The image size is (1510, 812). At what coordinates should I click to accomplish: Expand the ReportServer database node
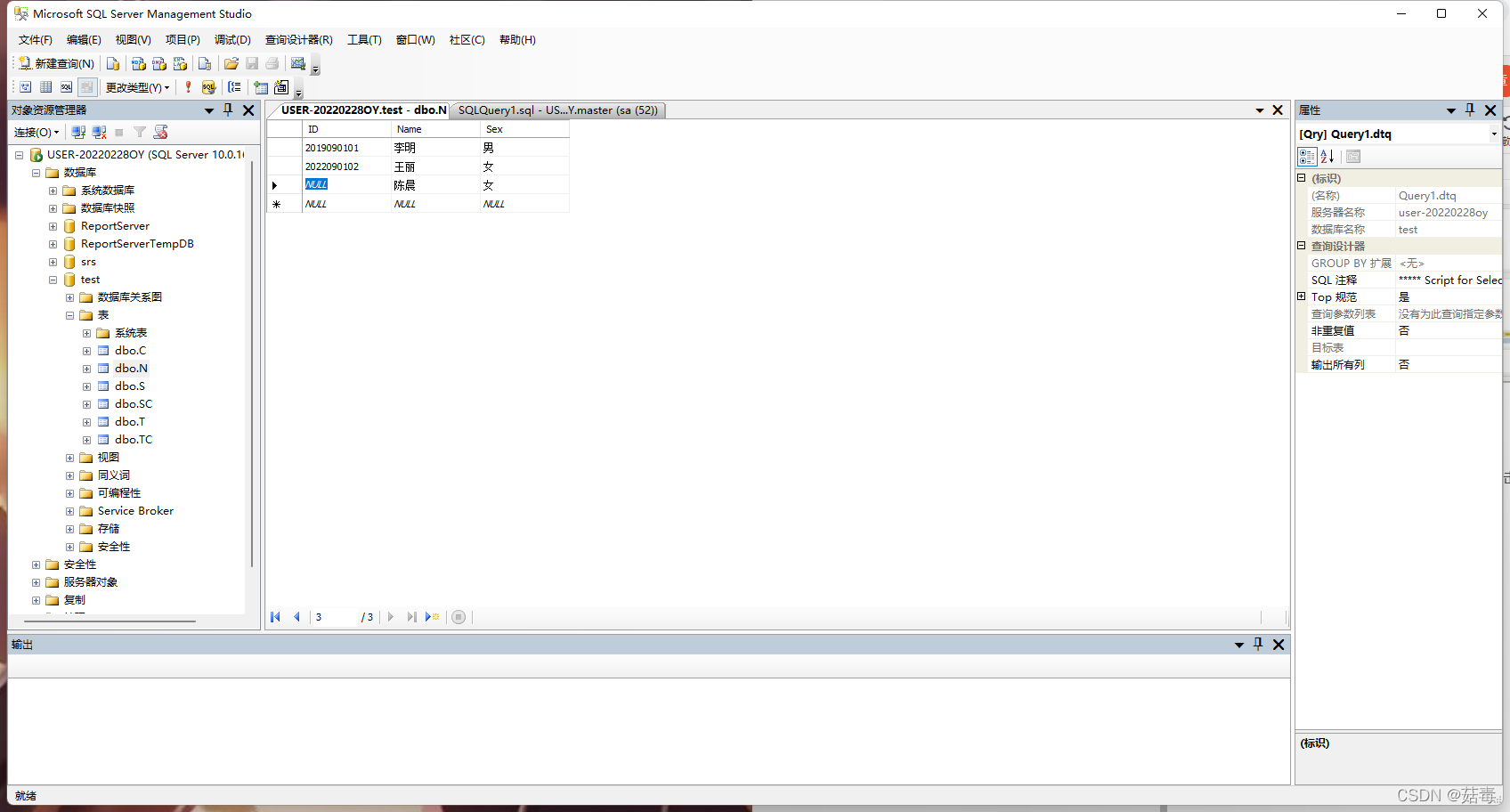53,226
